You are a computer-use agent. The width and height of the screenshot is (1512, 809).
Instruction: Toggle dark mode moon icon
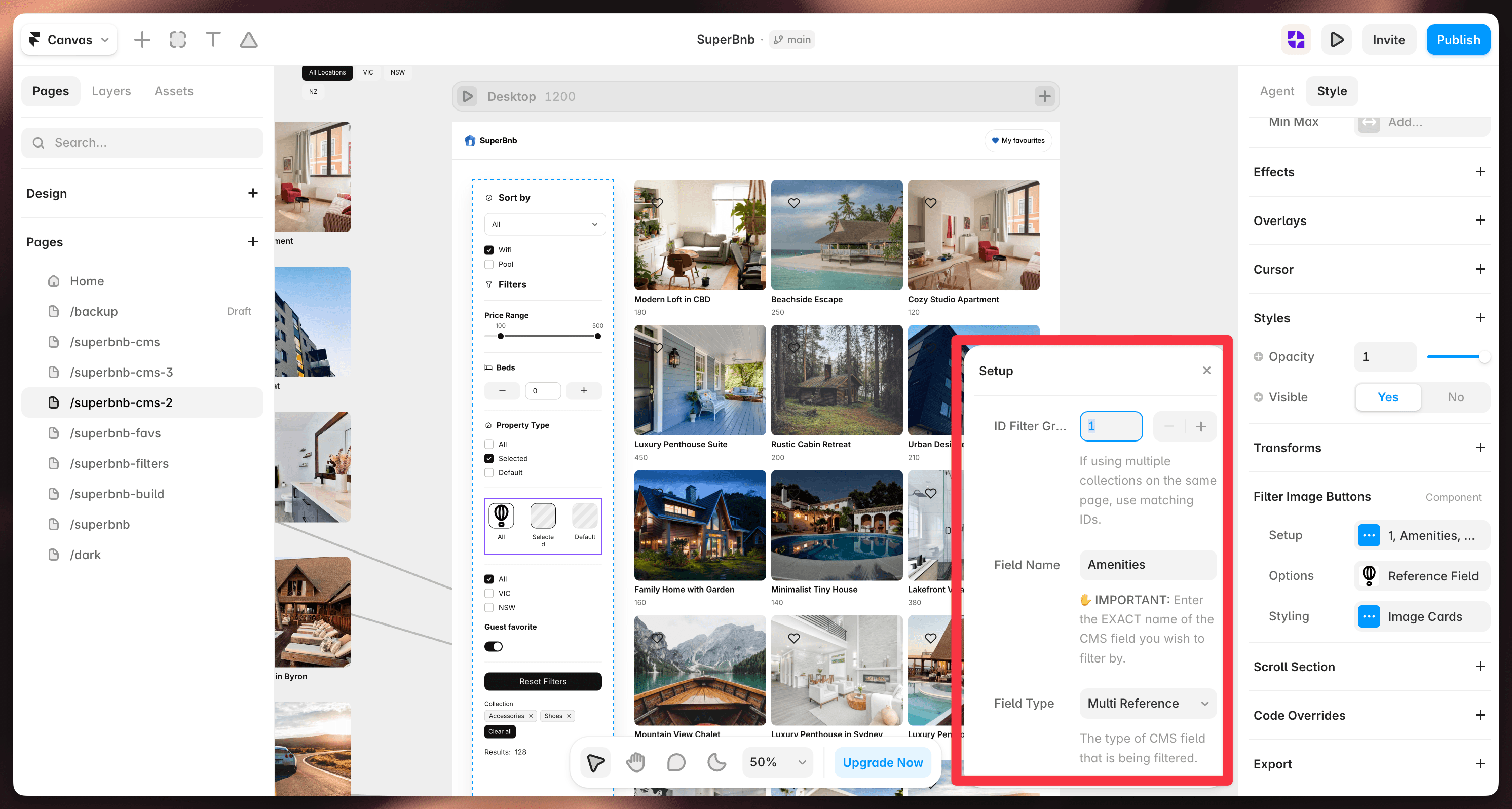click(716, 762)
